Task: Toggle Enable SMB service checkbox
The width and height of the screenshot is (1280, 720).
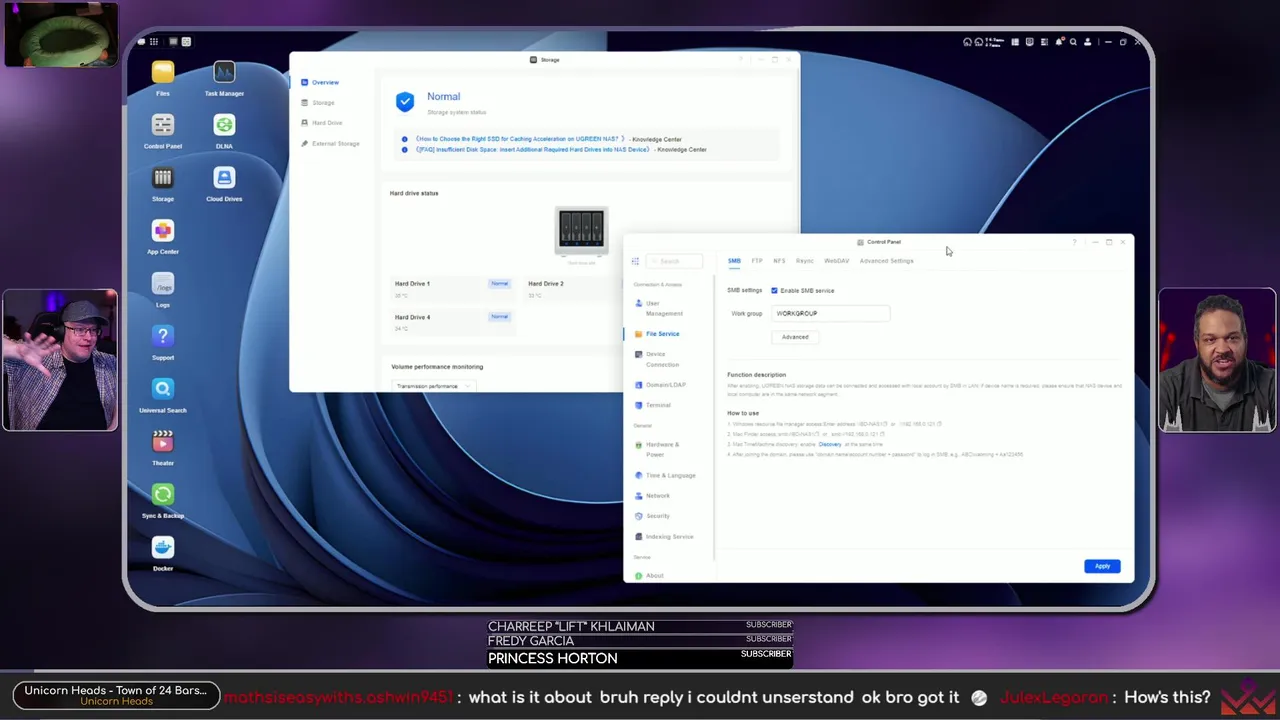Action: (x=774, y=291)
